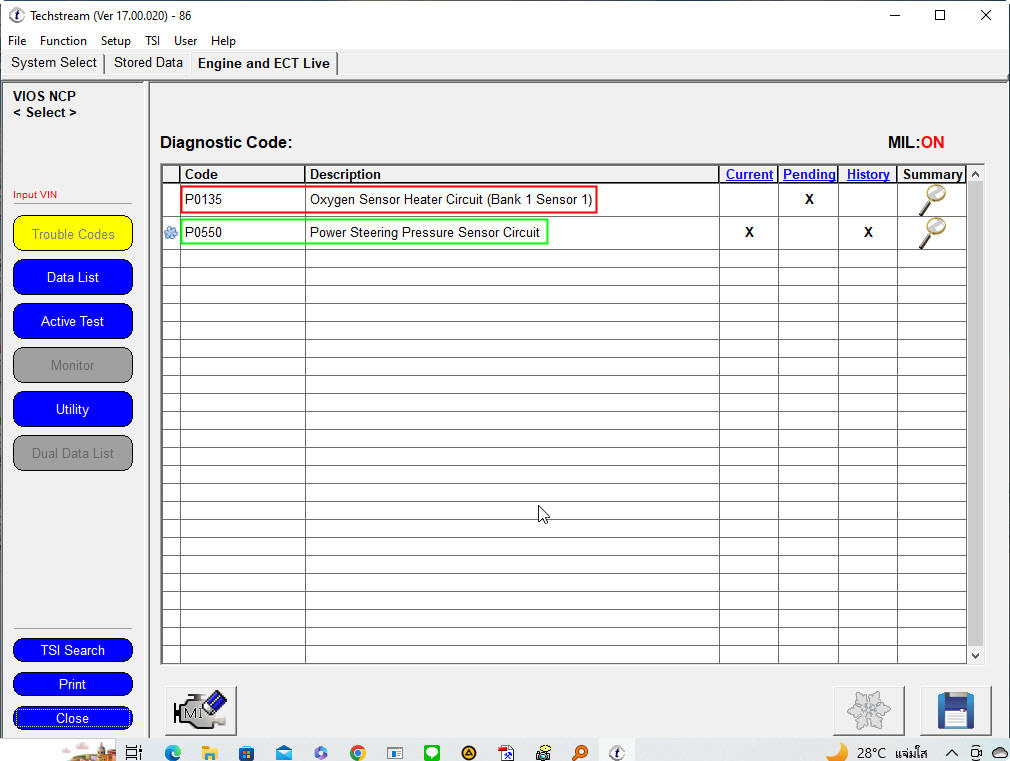This screenshot has height=761, width=1010.
Task: Open Mail app from taskbar
Action: [x=283, y=752]
